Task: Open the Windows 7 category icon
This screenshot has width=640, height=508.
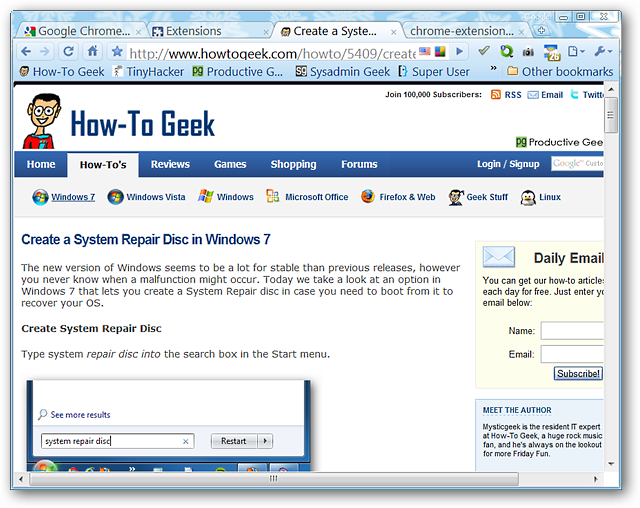Action: pos(40,197)
